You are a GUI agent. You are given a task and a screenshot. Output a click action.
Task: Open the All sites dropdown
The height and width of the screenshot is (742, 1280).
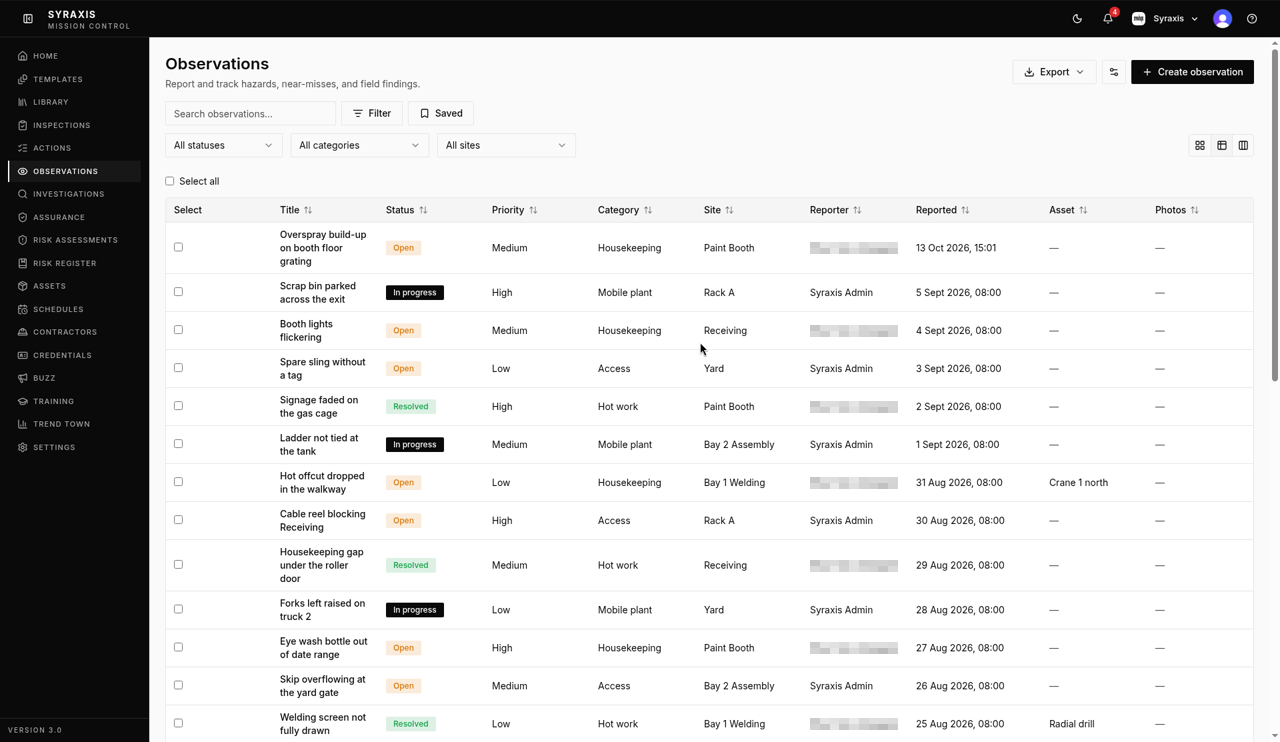pyautogui.click(x=506, y=145)
